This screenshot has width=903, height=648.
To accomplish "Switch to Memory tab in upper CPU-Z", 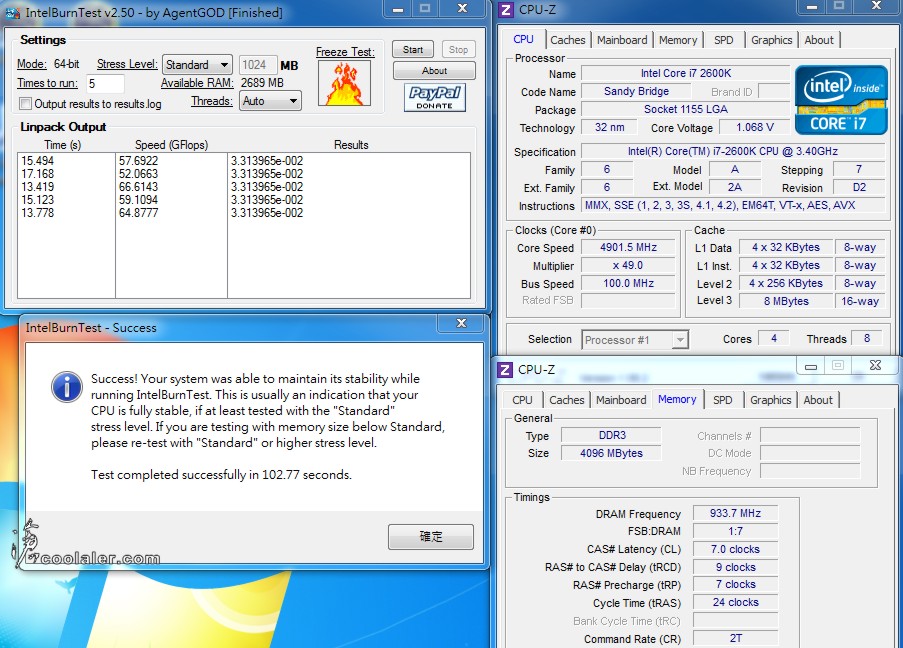I will pyautogui.click(x=678, y=40).
